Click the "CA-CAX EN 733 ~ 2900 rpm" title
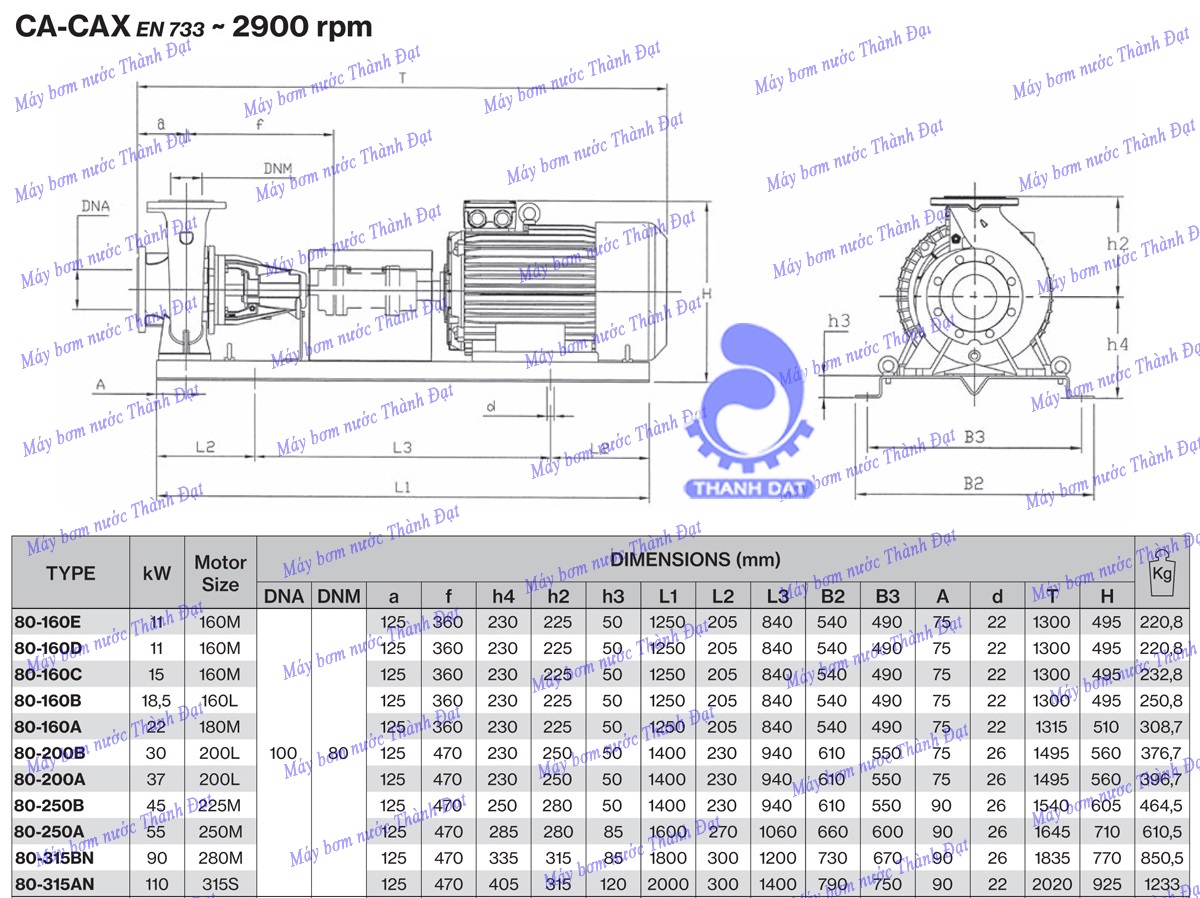The width and height of the screenshot is (1200, 898). click(192, 26)
